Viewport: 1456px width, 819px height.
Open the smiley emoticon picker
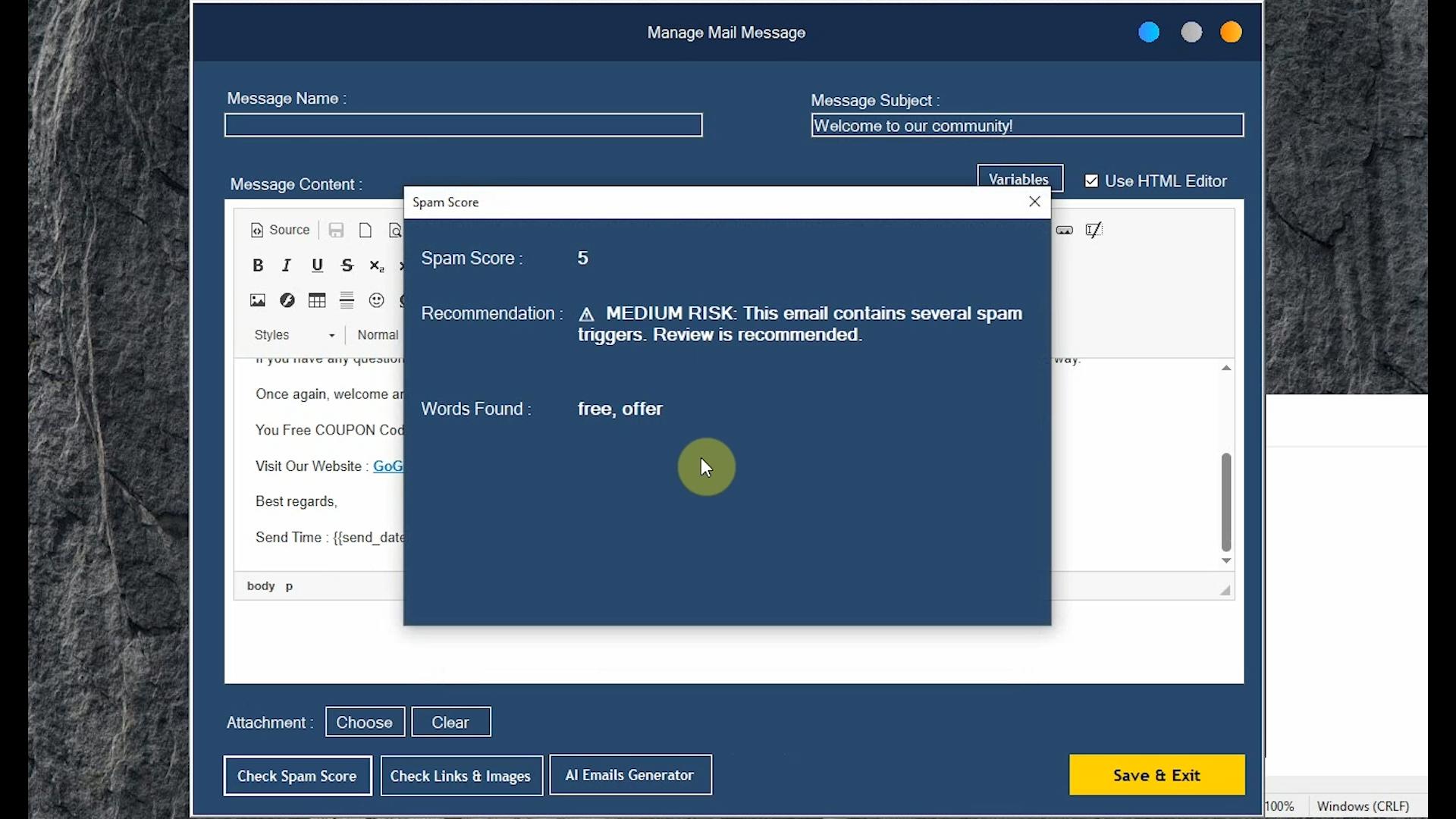376,300
